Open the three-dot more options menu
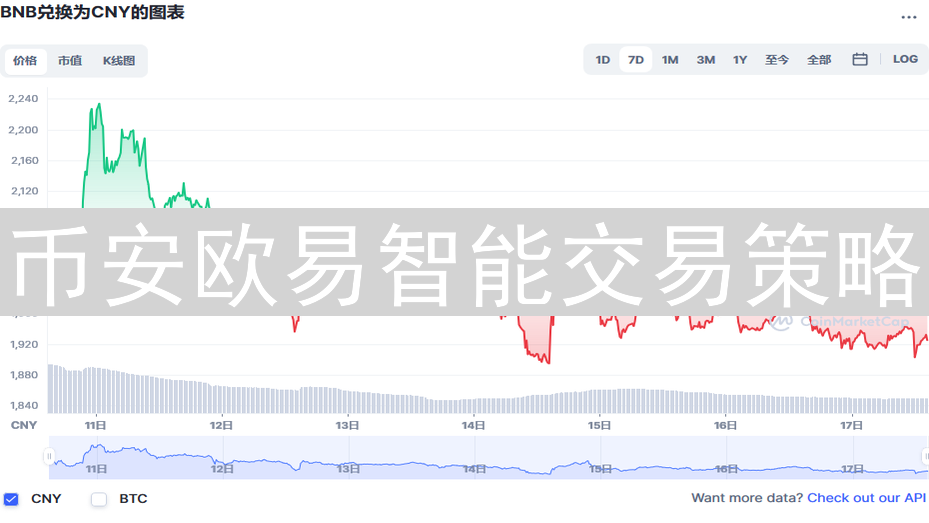The height and width of the screenshot is (523, 929). coord(908,17)
